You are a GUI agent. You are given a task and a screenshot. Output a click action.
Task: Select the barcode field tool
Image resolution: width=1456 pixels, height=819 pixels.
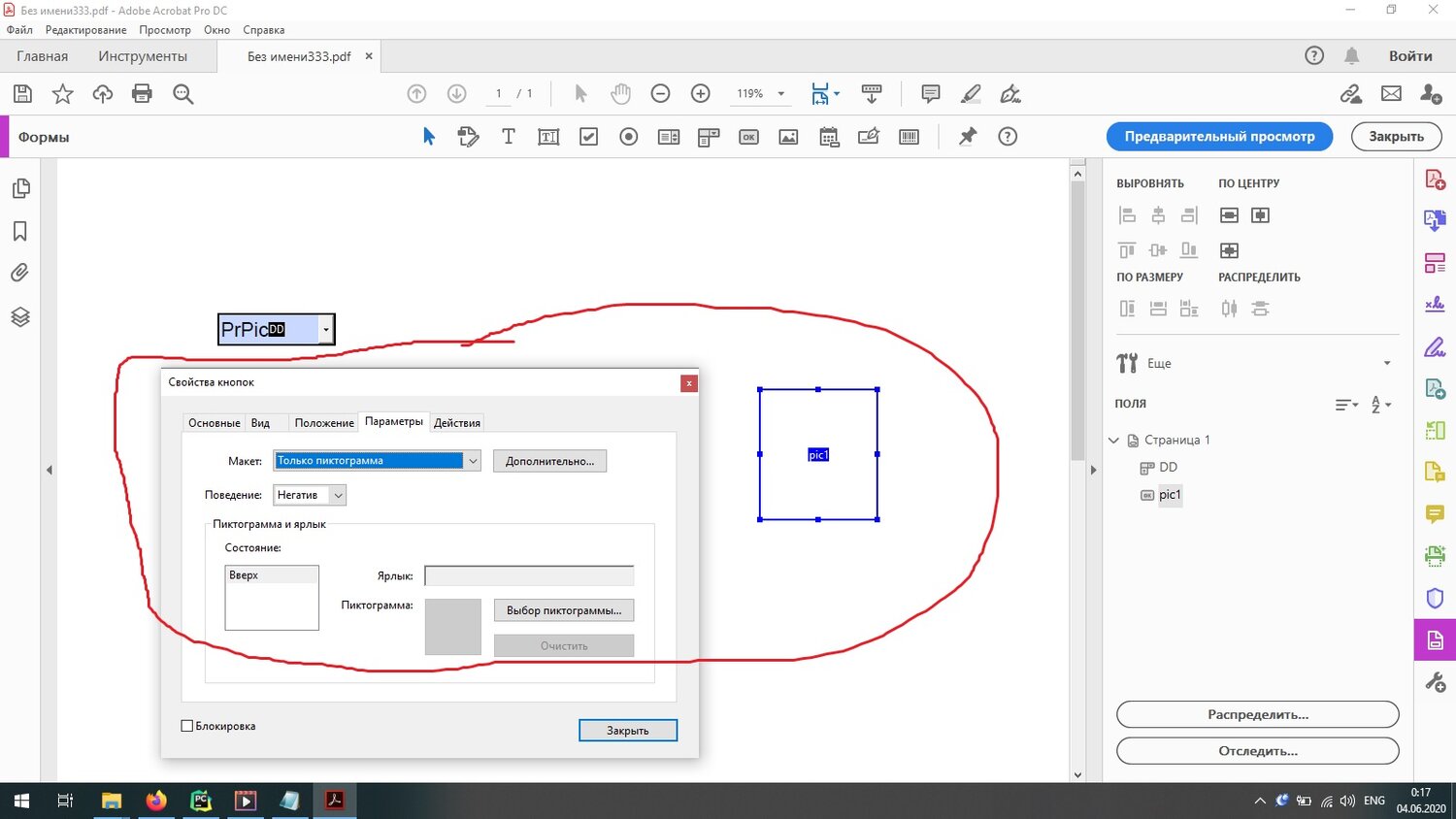pos(909,137)
